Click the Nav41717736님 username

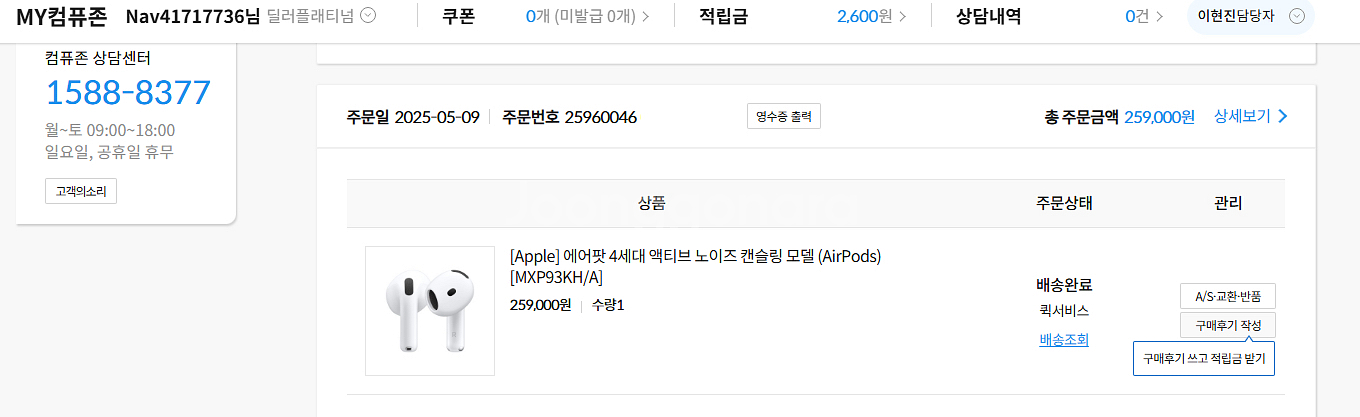193,16
